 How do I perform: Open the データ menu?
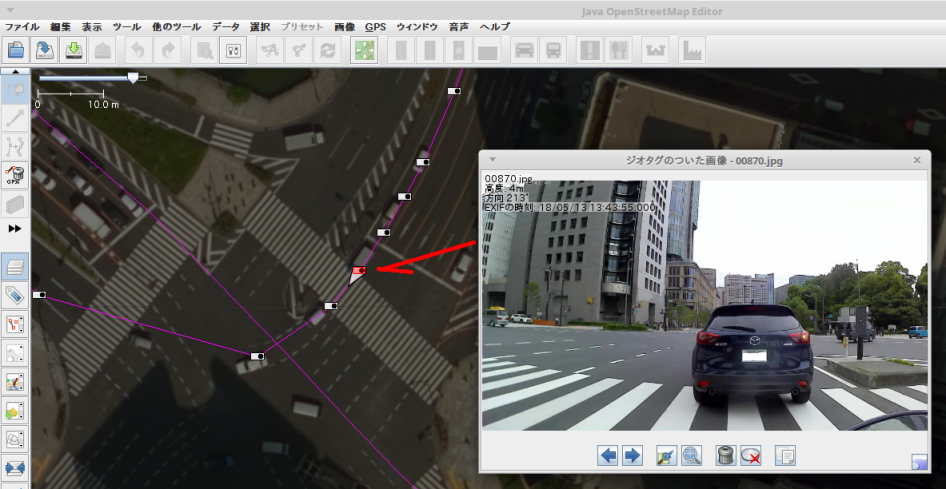tap(226, 27)
